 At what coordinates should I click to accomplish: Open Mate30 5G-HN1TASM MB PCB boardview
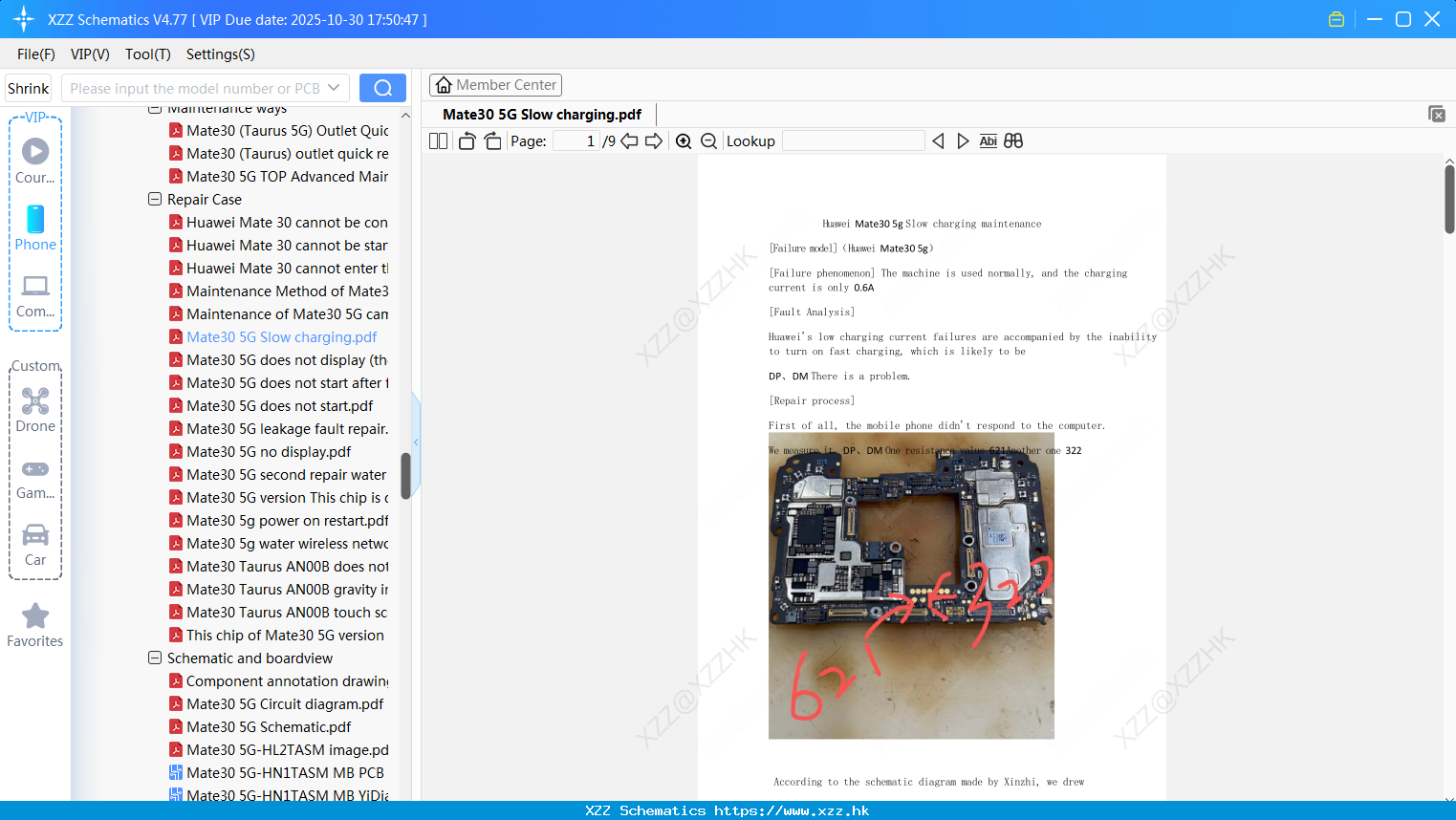coord(276,773)
